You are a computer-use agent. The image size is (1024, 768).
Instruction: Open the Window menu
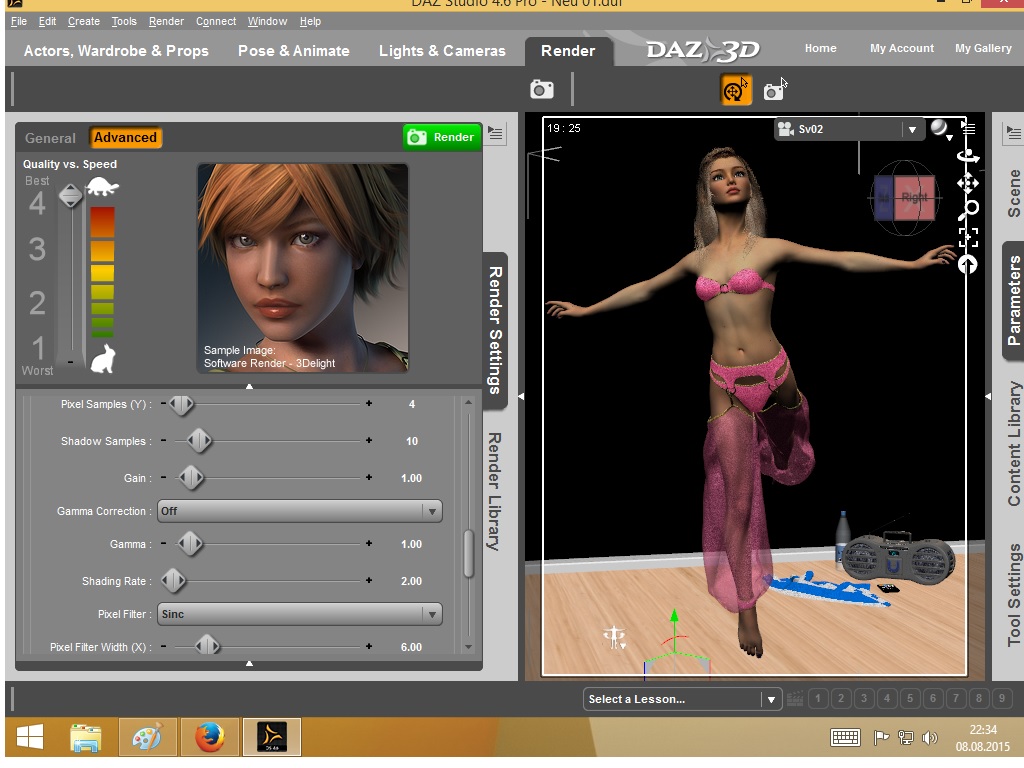(267, 22)
